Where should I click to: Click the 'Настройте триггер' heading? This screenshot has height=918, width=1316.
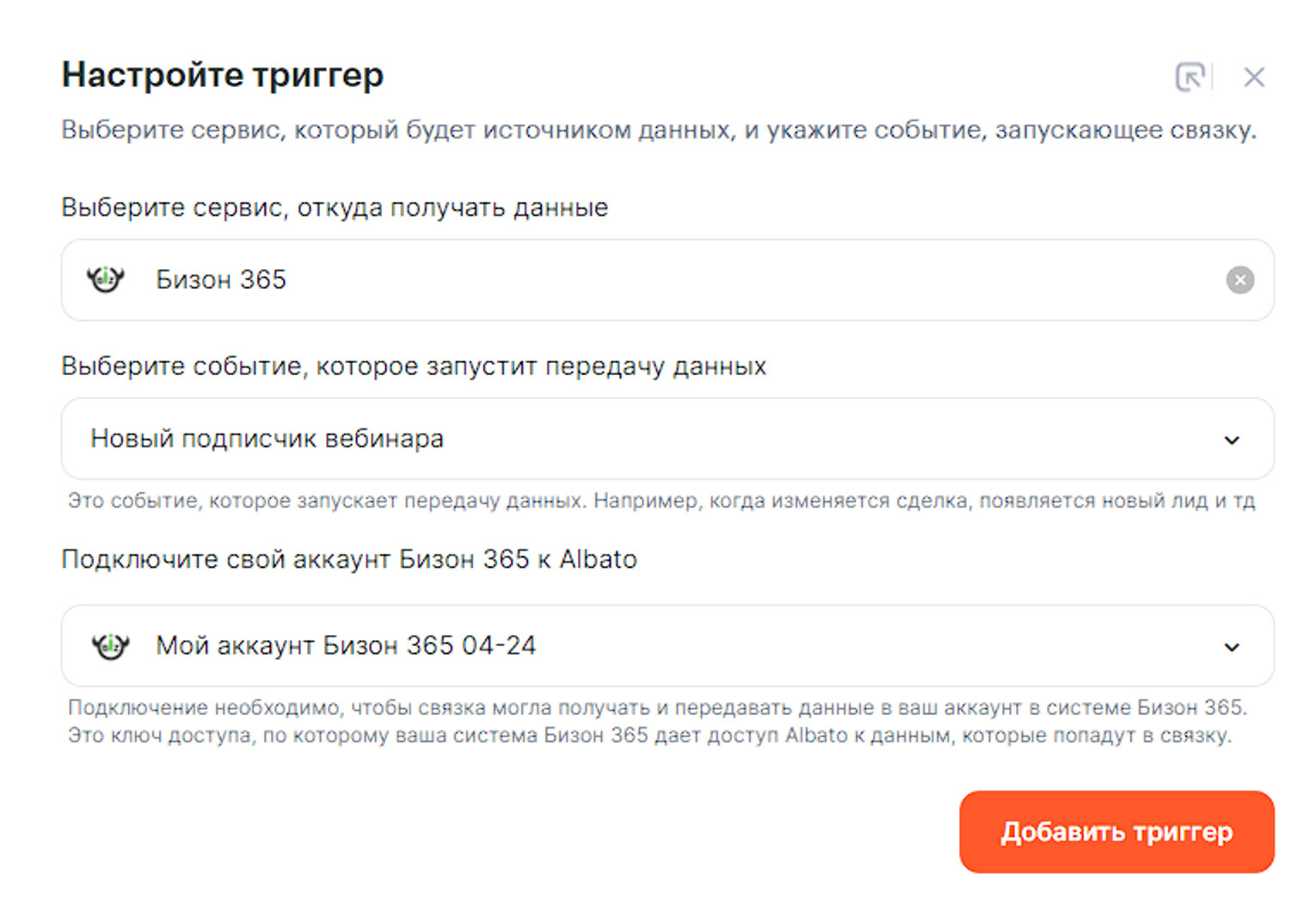[223, 75]
